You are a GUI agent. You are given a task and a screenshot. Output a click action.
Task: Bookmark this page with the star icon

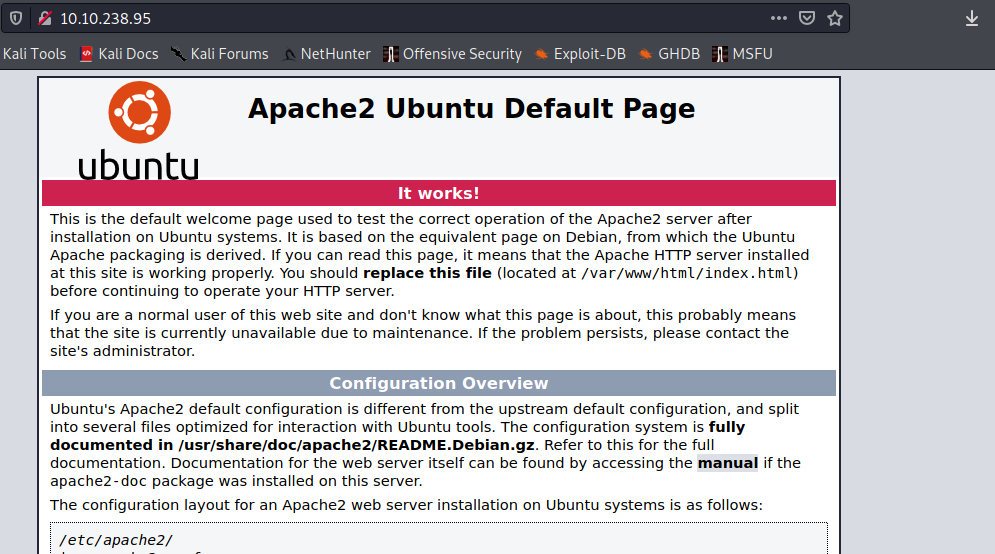834,18
